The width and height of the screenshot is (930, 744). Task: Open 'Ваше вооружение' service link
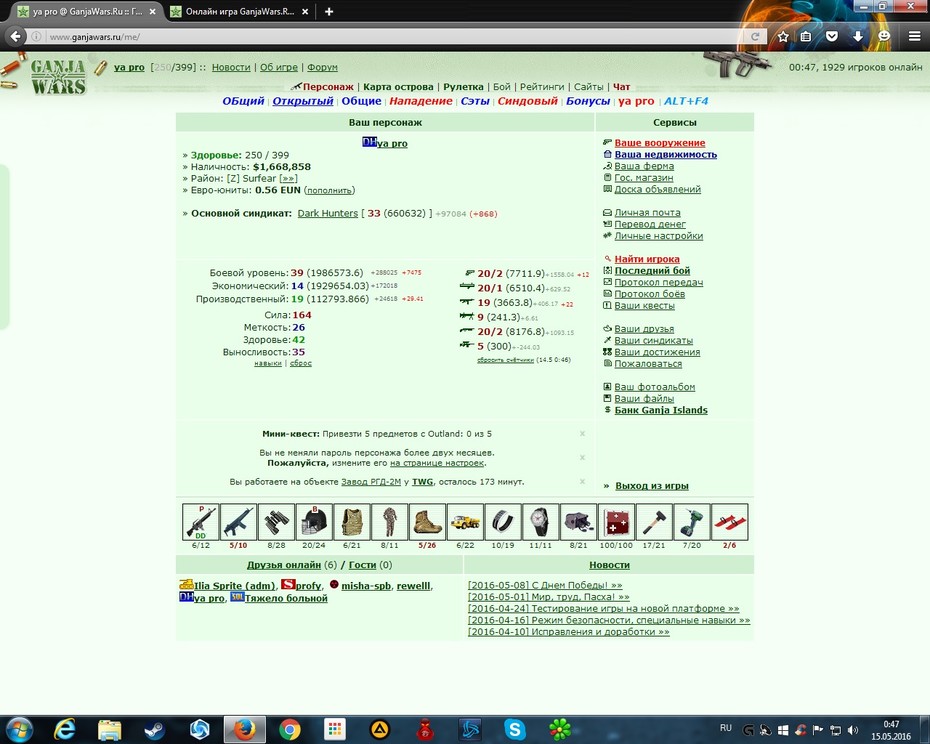660,143
